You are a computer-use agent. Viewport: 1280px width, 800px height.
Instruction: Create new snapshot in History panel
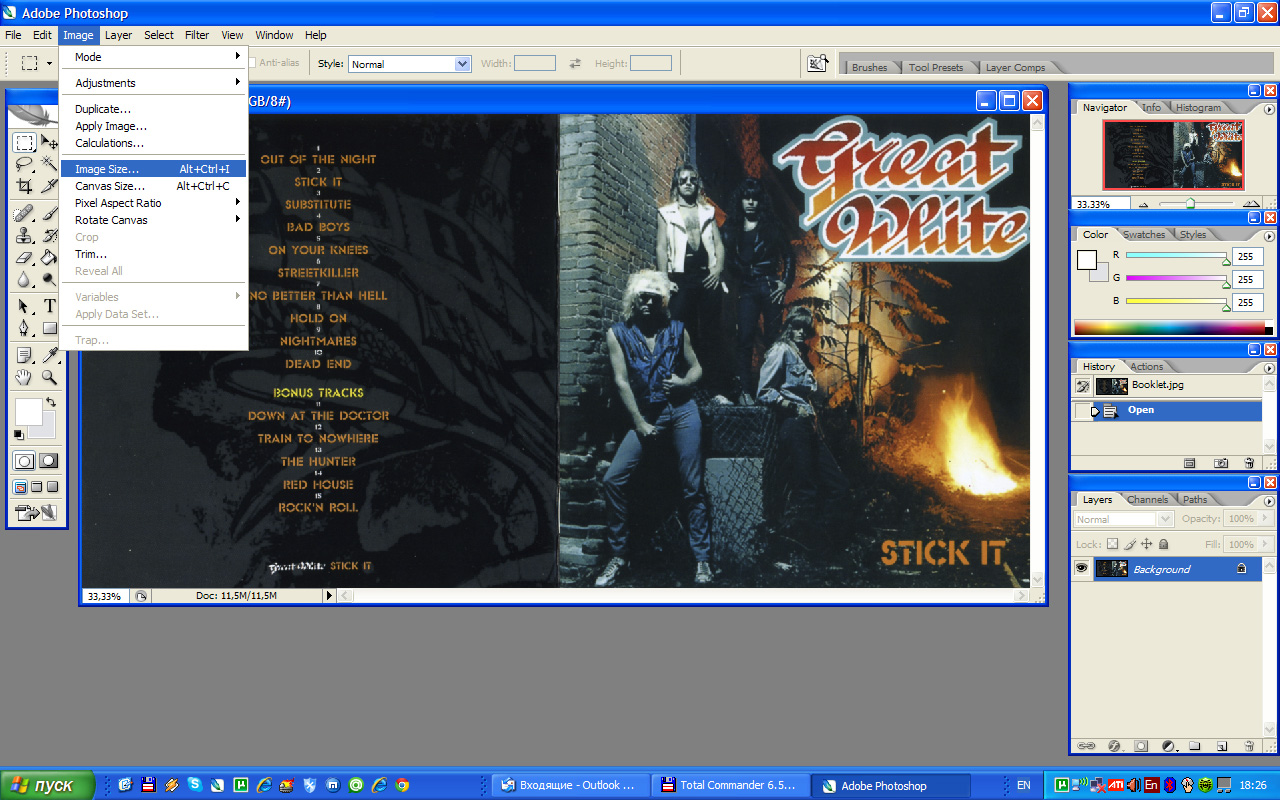point(1221,463)
